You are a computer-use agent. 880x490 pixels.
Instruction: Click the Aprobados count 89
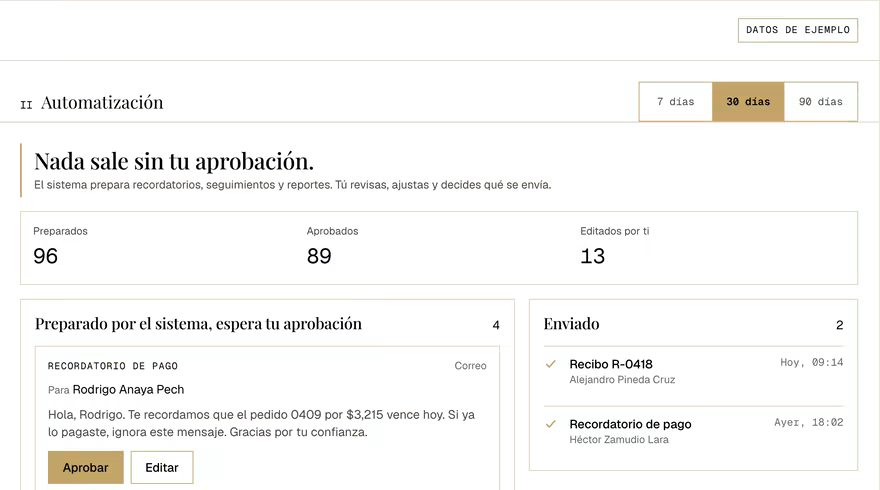coord(319,256)
